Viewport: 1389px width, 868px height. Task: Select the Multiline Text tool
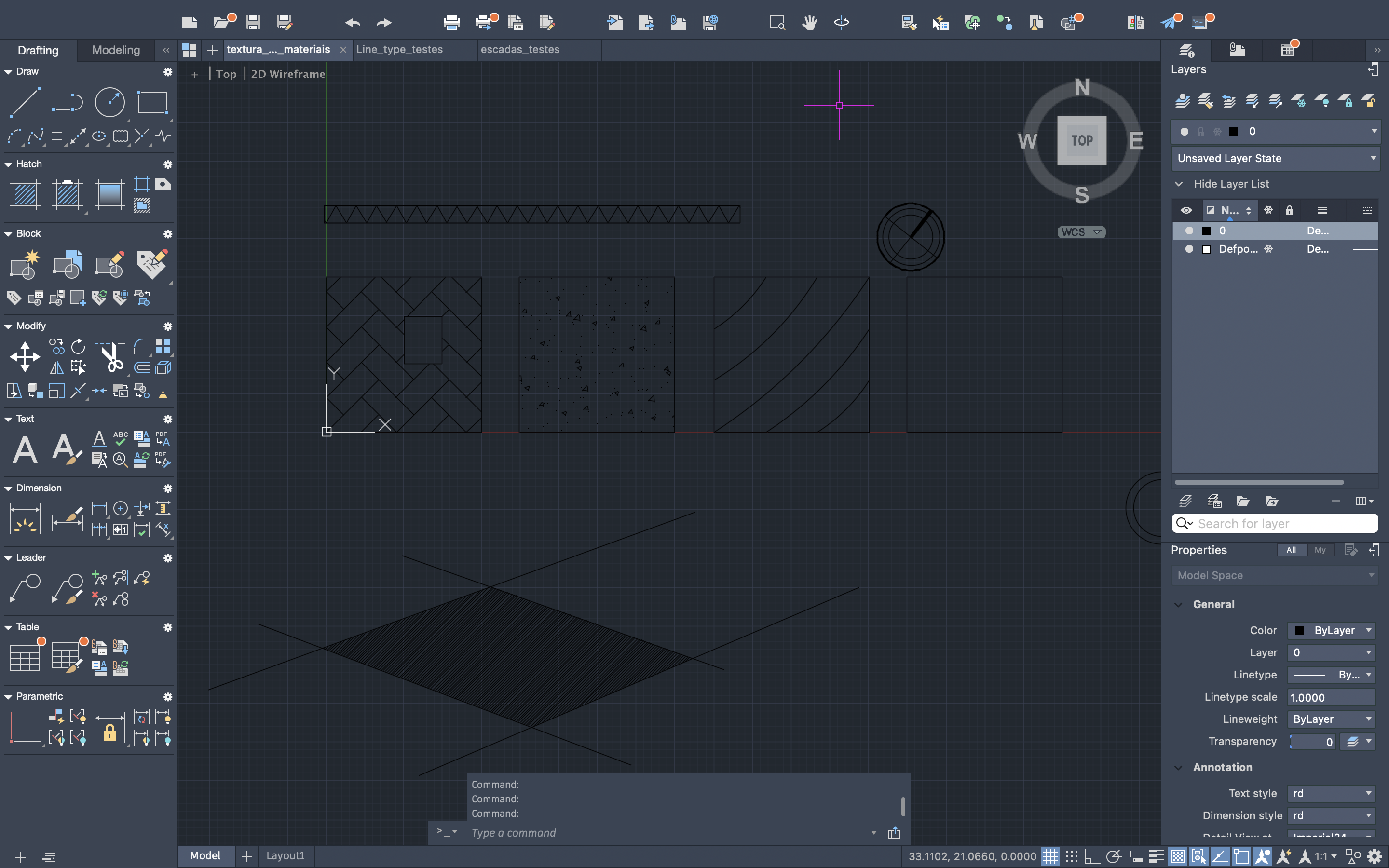tap(25, 449)
